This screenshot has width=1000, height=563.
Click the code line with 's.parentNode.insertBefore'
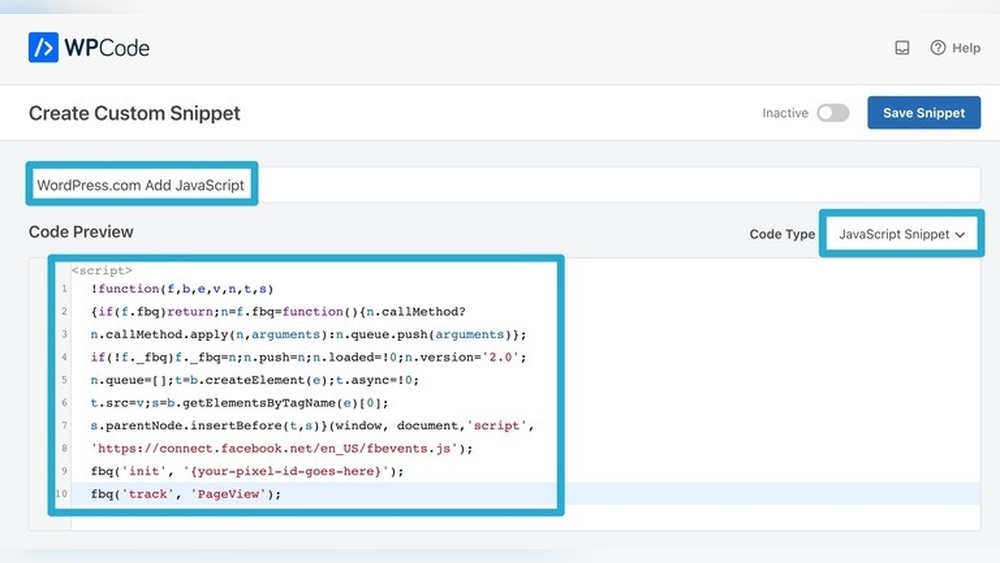click(x=312, y=425)
